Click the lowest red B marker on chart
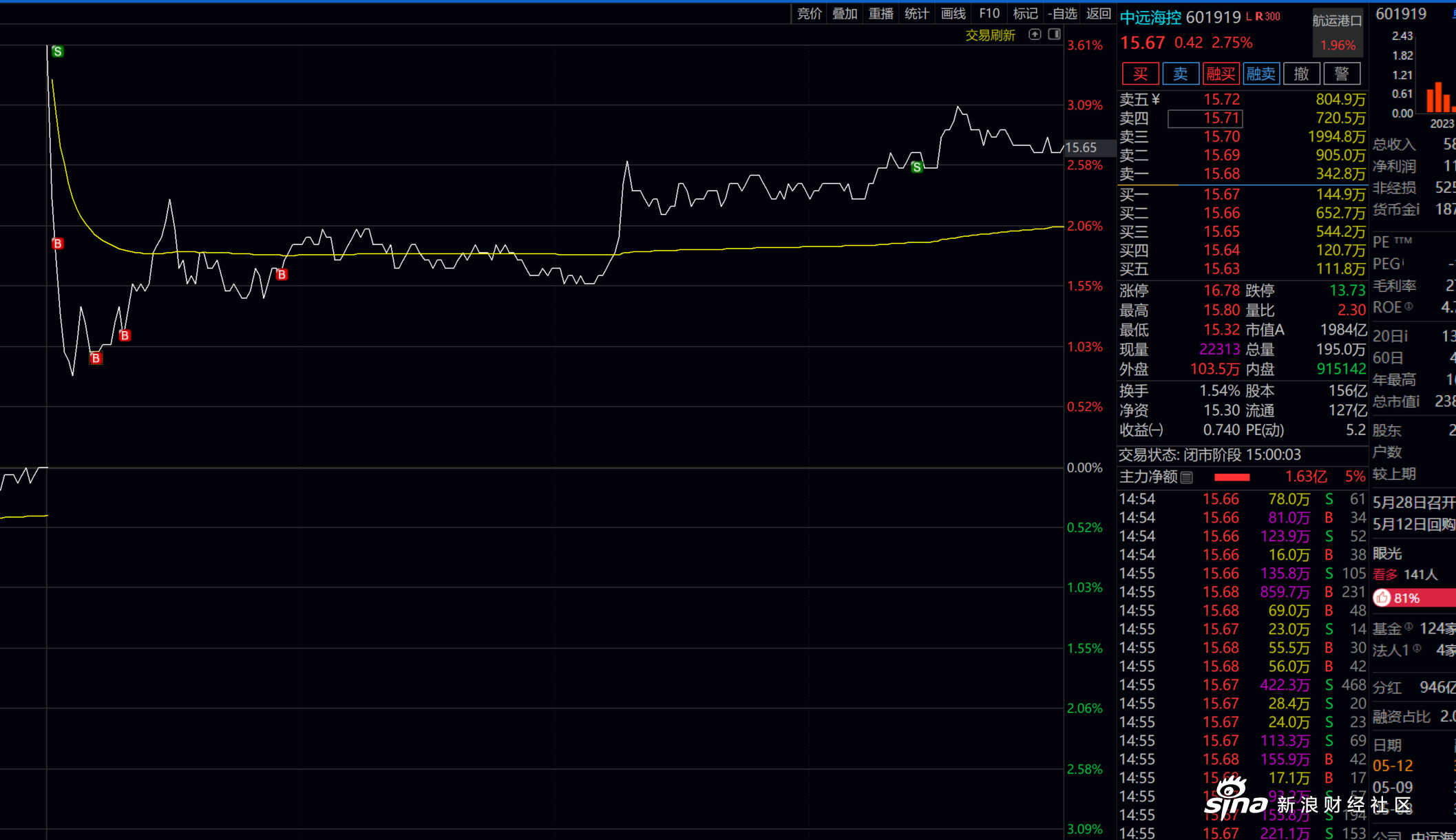This screenshot has width=1456, height=840. click(x=96, y=358)
